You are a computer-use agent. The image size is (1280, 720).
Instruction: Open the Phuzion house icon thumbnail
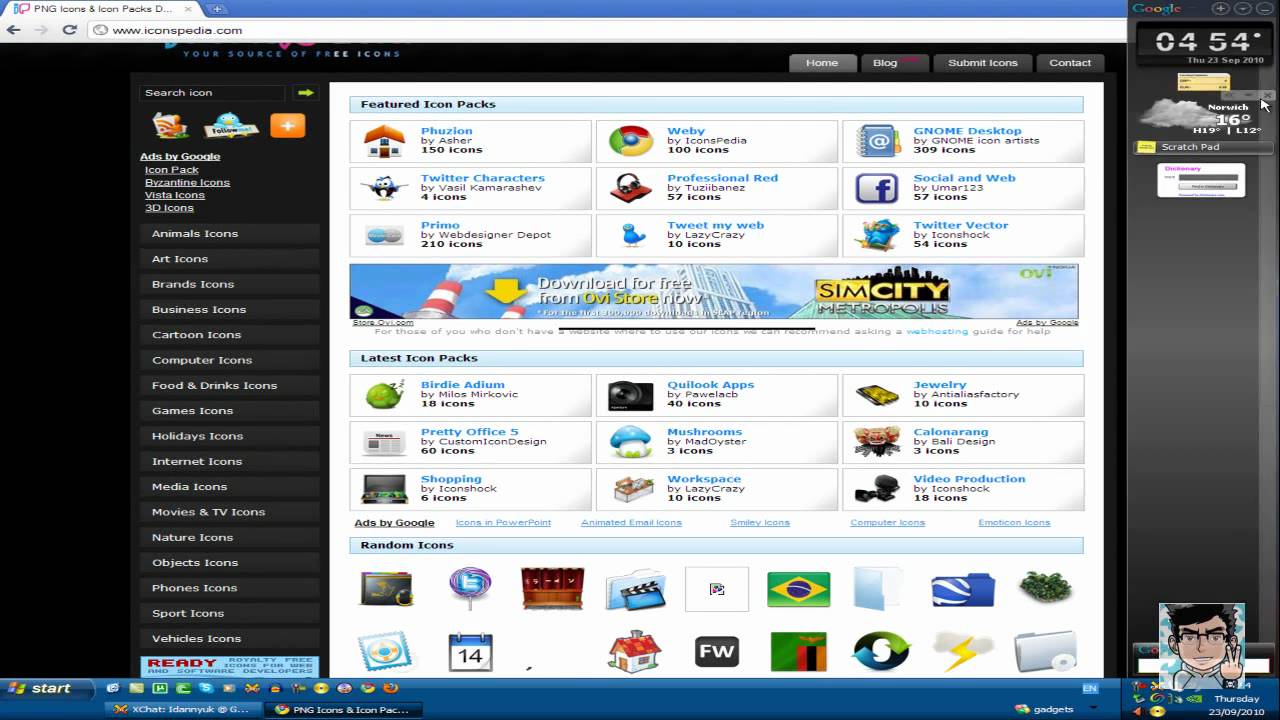pos(384,141)
